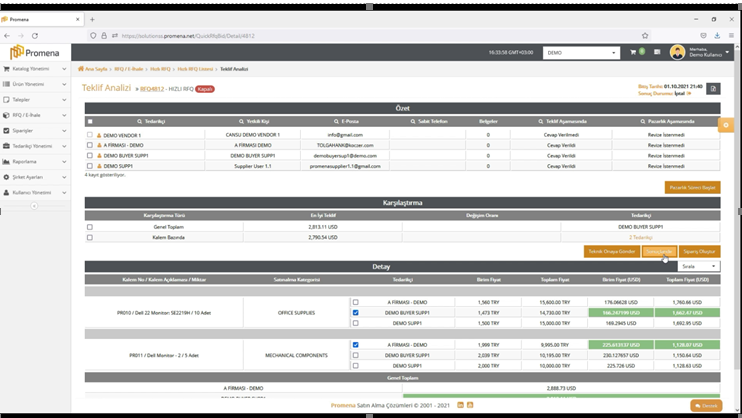
Task: Click the Raporlama chart icon in sidebar
Action: 6,161
